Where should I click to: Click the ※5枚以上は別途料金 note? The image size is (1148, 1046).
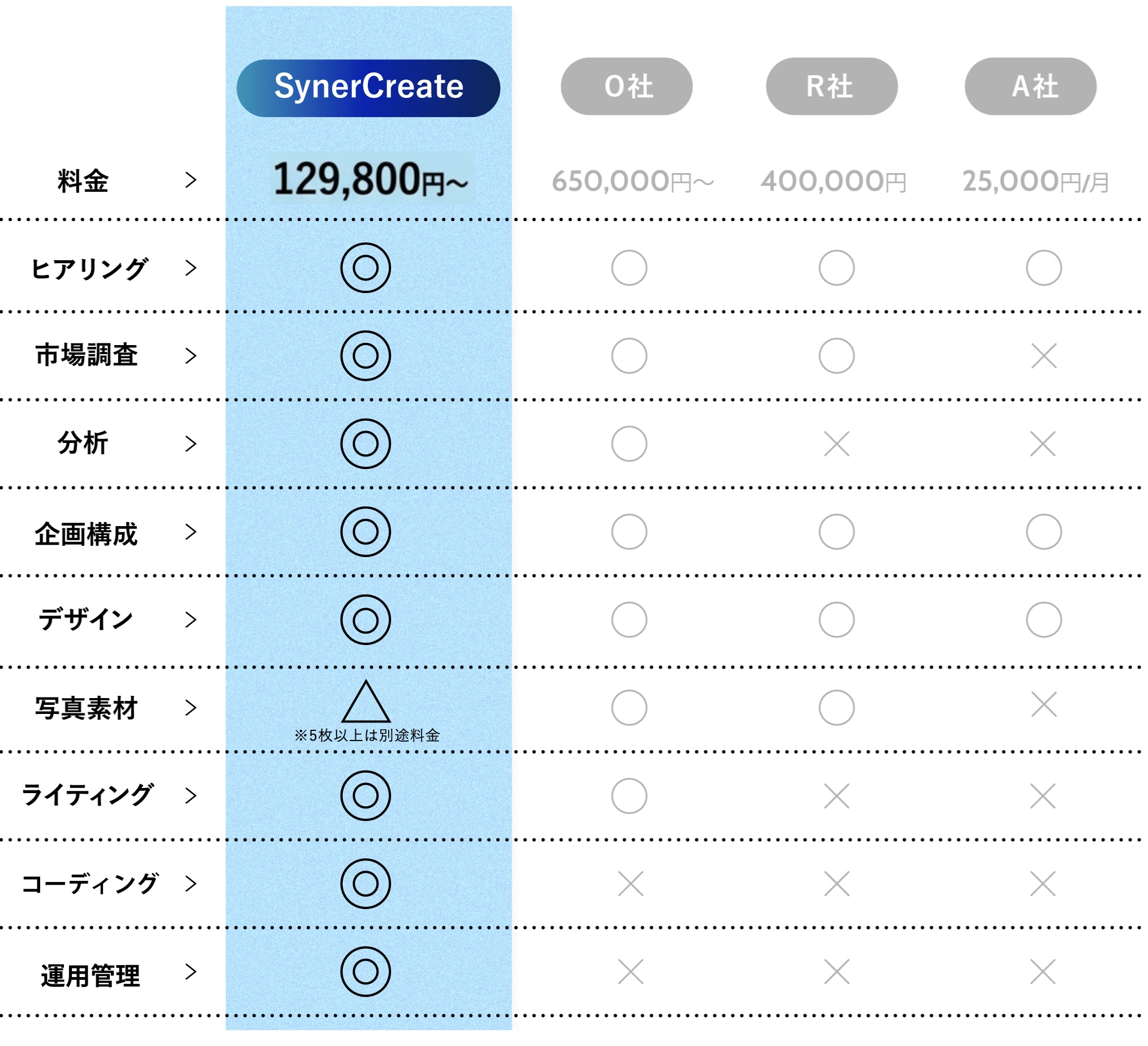pyautogui.click(x=367, y=735)
